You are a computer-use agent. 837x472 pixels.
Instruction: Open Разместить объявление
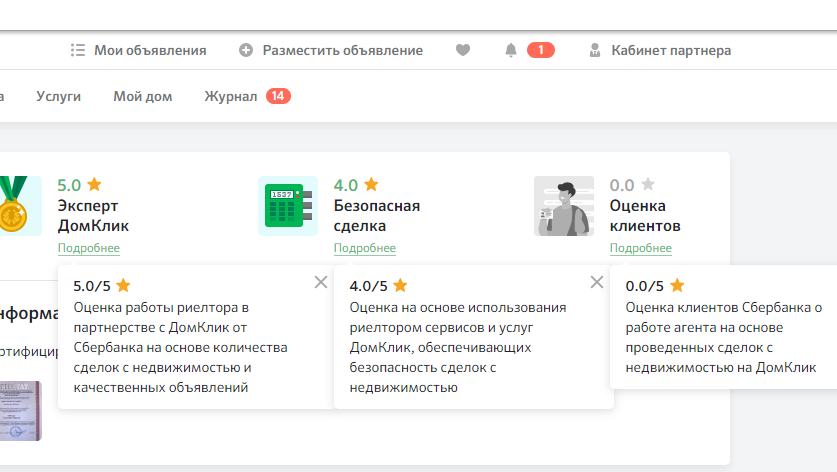[x=342, y=50]
